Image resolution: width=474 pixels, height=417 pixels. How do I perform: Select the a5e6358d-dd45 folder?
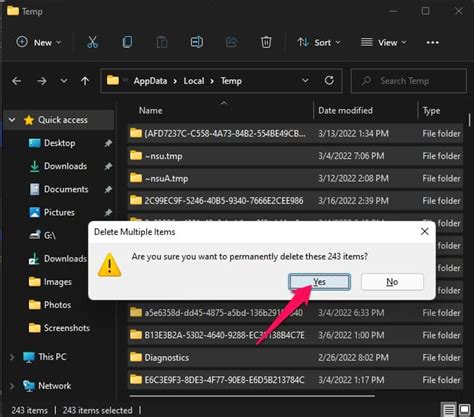tap(295, 313)
